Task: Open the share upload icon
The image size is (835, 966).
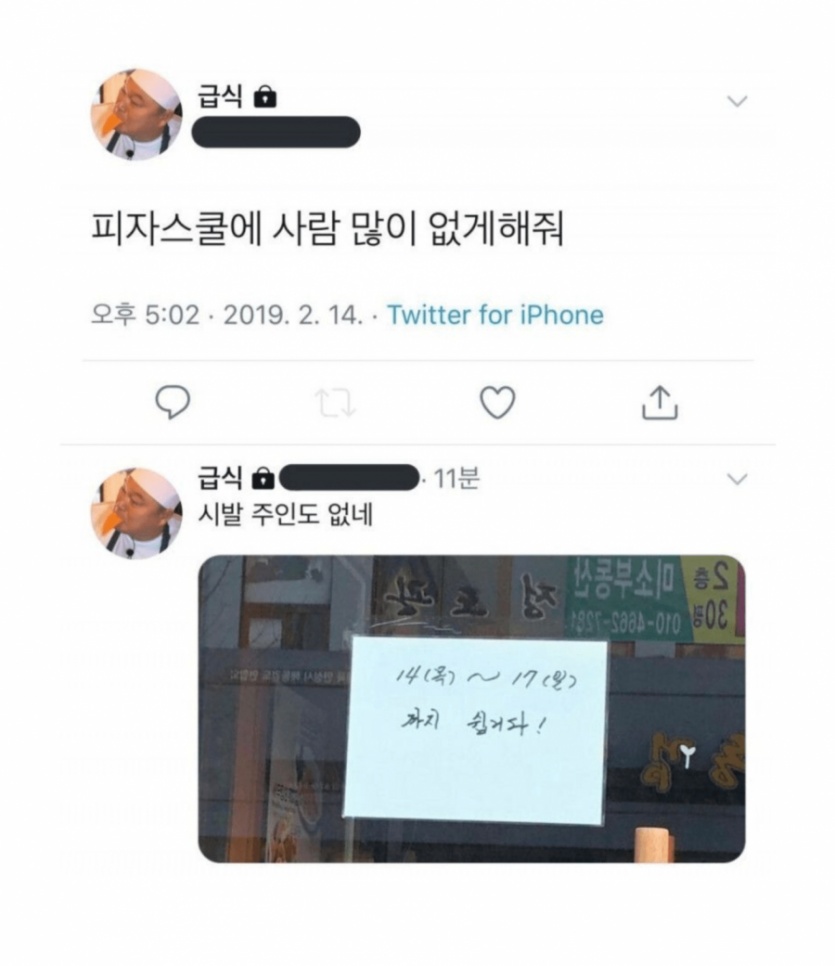Action: [660, 402]
